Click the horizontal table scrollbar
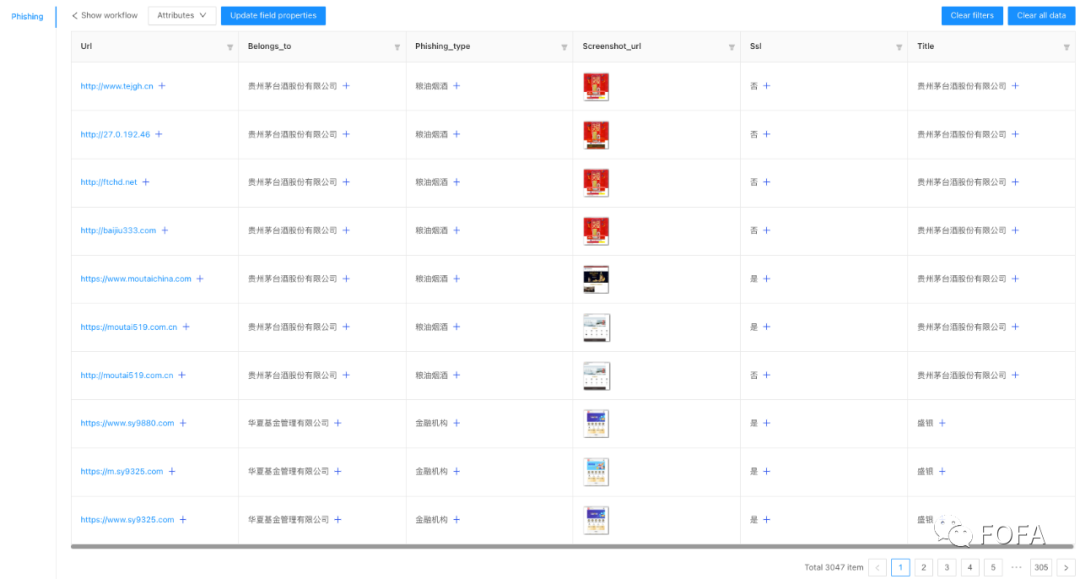 572,547
